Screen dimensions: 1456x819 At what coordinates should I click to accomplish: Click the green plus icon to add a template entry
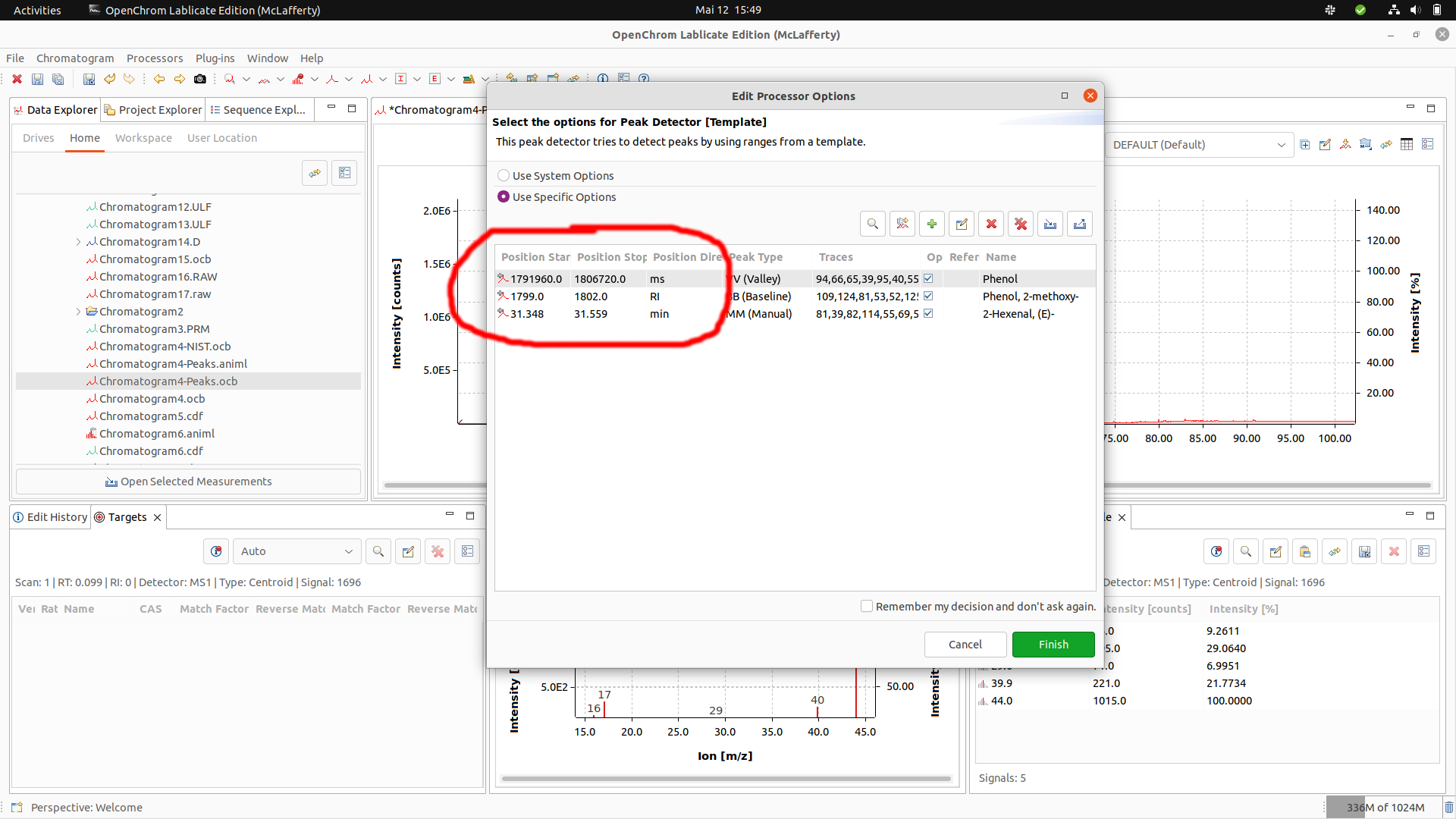pyautogui.click(x=931, y=224)
